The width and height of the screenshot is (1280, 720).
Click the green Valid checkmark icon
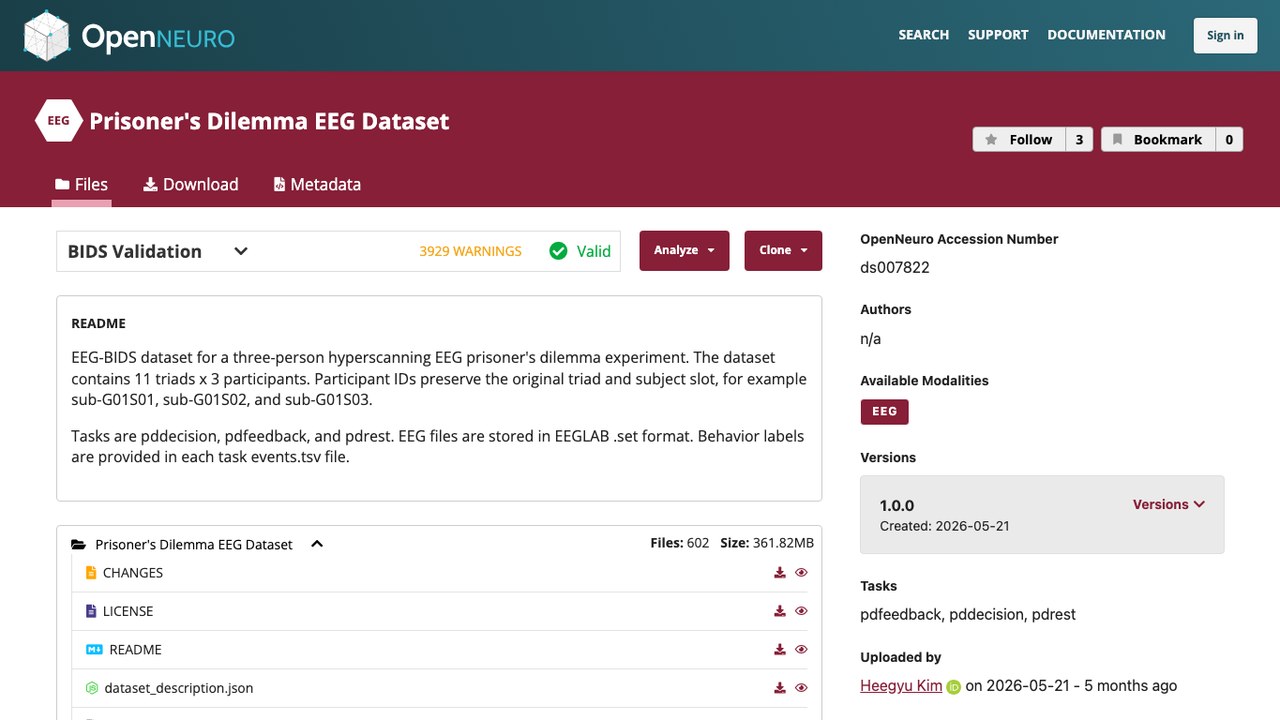coord(559,251)
